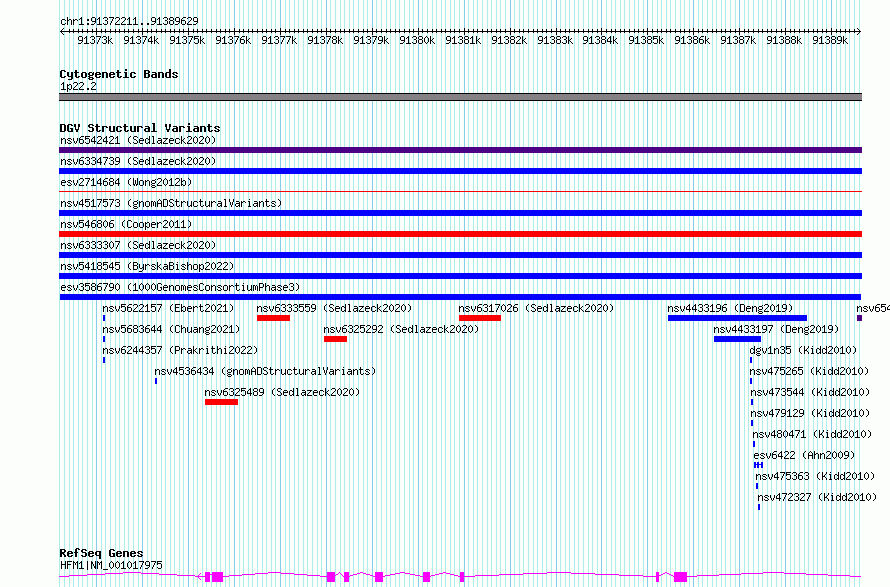Click the red nsv546806 (Cooper2011) variant bar
Viewport: 890px width, 587px height.
click(460, 234)
